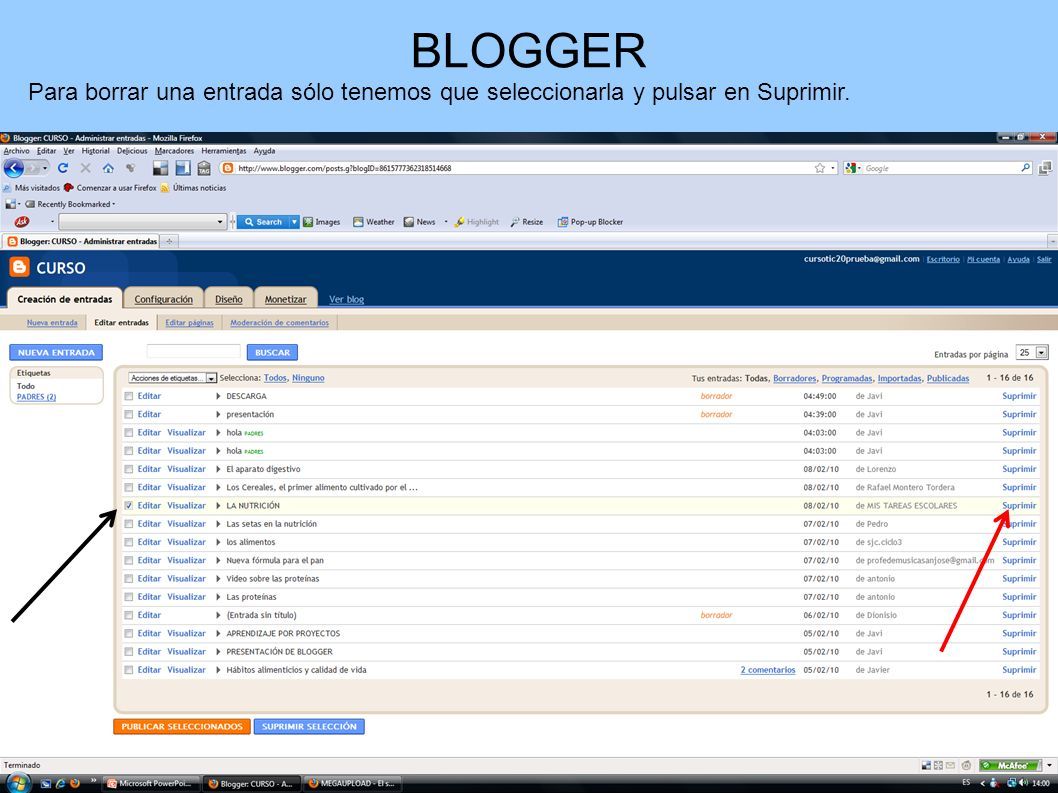The image size is (1058, 793).
Task: Tick the Hábitos alimenticios y calidad de vida checkbox
Action: coord(129,670)
